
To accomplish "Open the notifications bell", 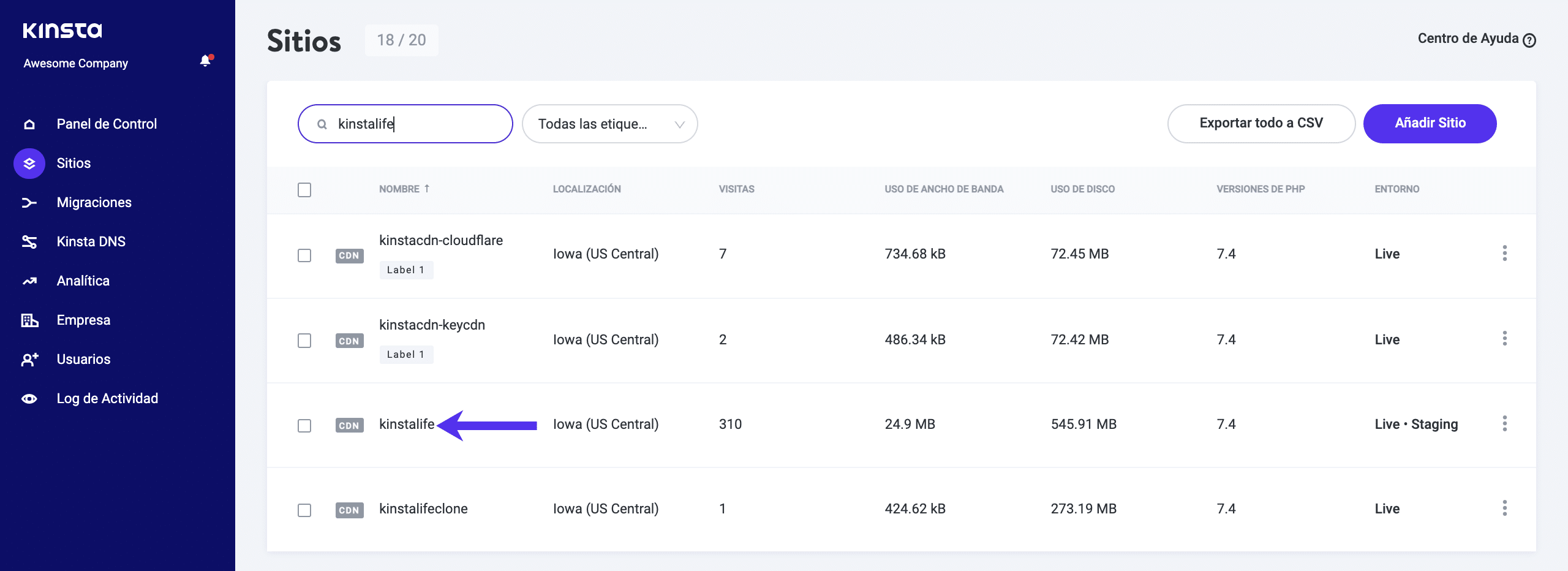I will pos(205,61).
